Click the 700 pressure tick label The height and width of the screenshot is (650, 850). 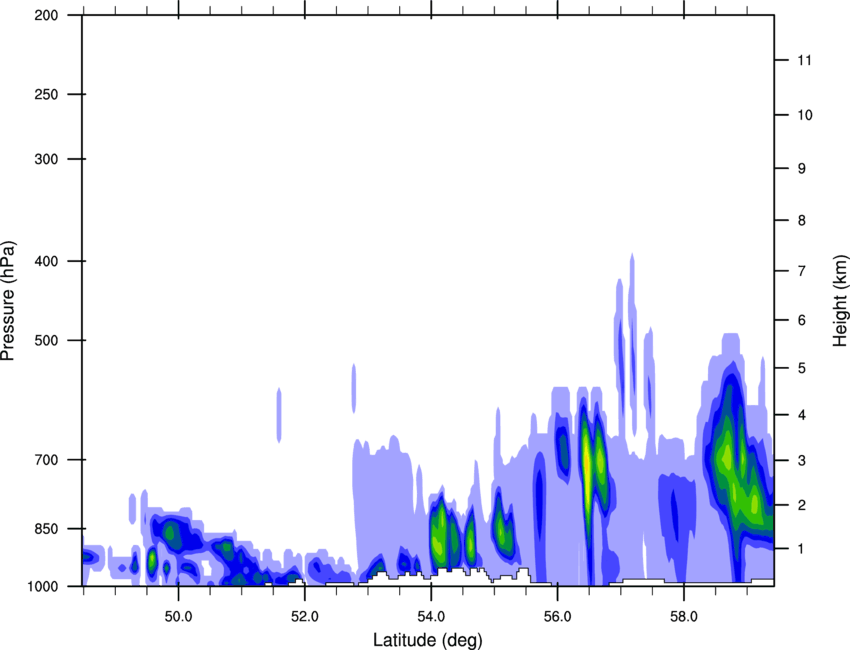[x=46, y=460]
